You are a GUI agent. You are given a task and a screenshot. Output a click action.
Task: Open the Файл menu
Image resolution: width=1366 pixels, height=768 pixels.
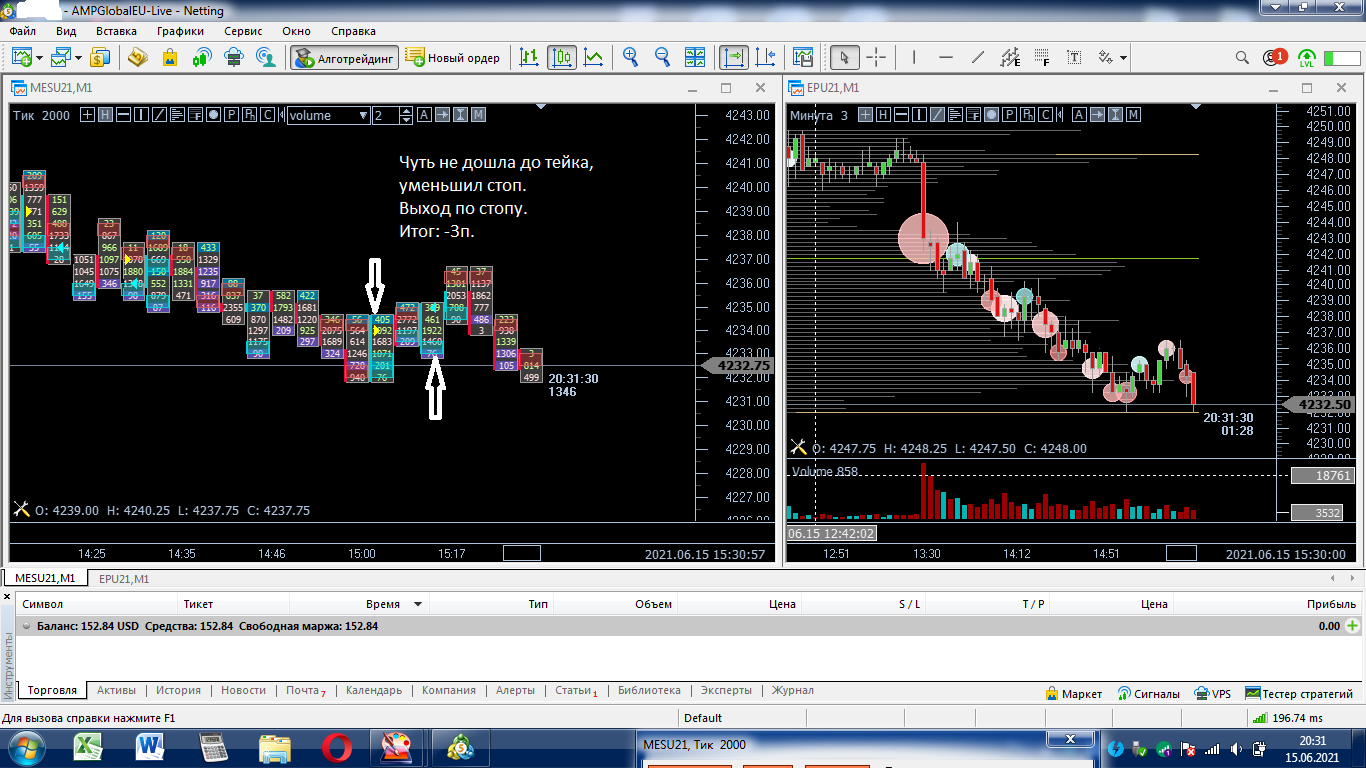click(22, 31)
